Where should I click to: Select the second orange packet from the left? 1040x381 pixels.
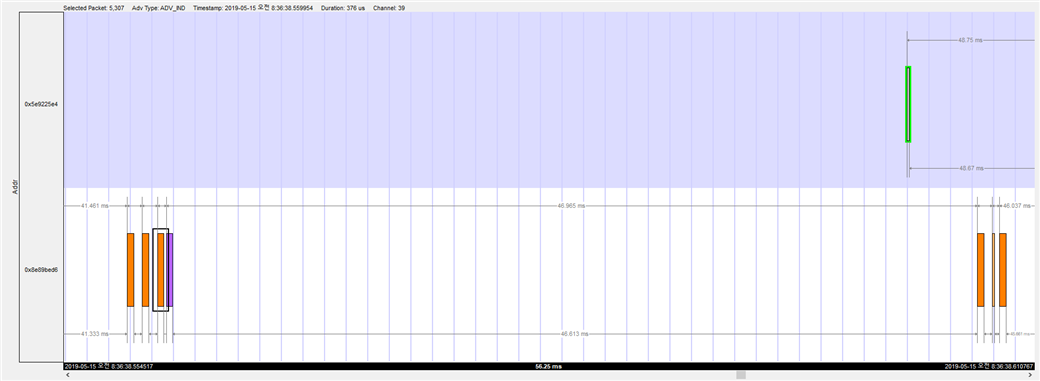click(145, 269)
